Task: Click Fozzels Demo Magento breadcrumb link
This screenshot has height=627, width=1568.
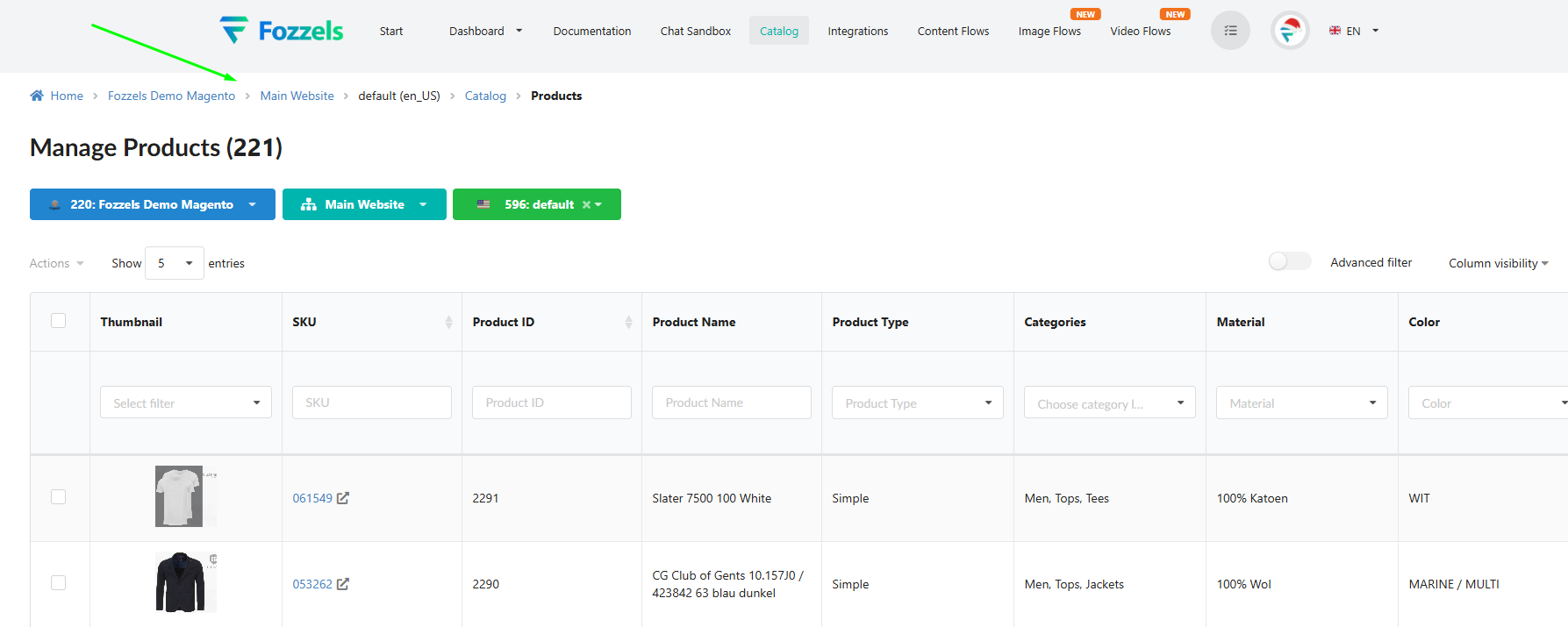Action: coord(171,96)
